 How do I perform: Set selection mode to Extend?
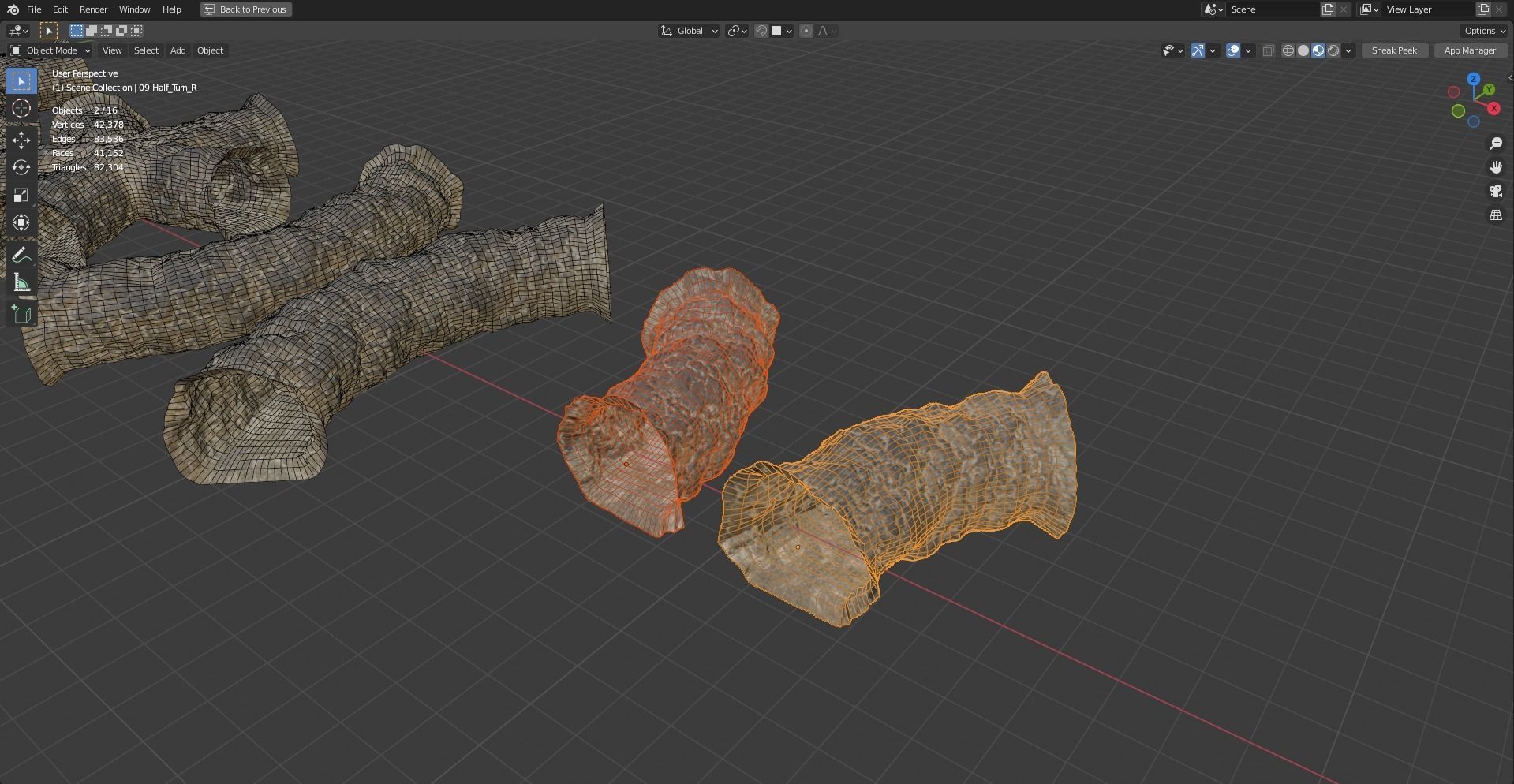pyautogui.click(x=92, y=31)
